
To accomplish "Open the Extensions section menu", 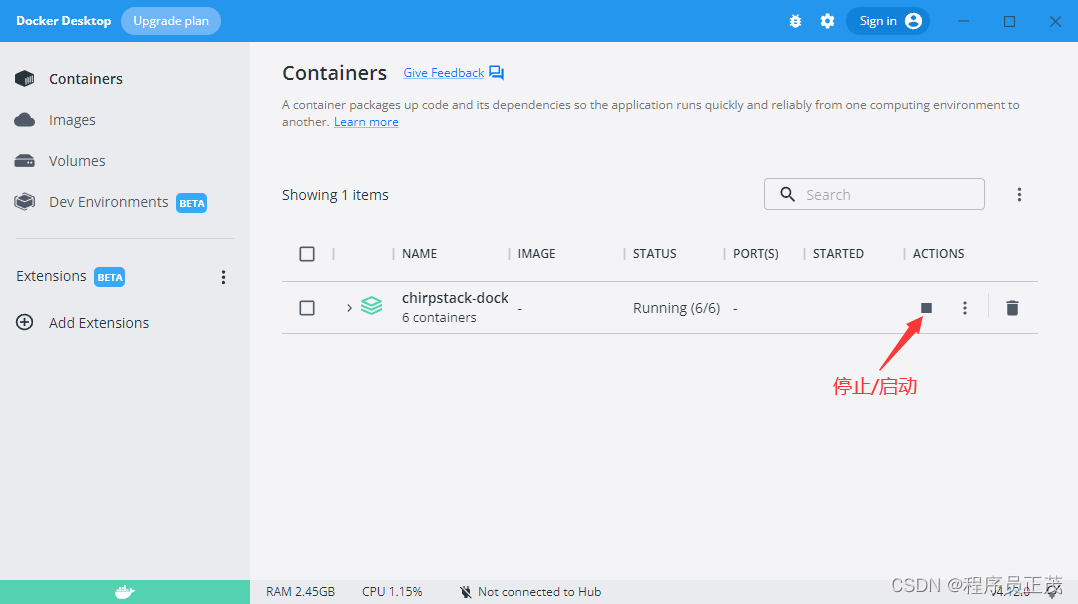I will tap(223, 276).
